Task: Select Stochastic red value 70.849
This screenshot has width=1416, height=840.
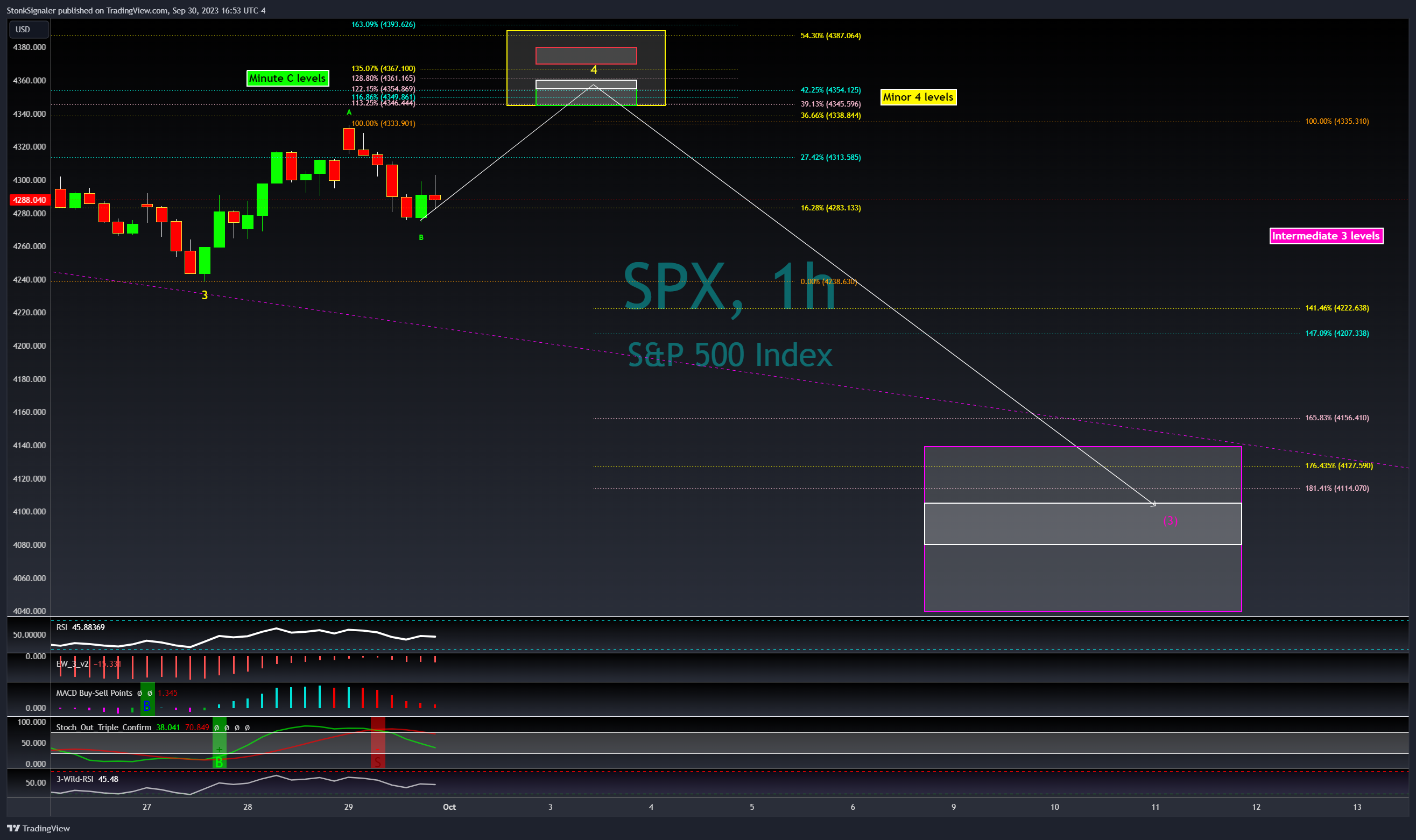Action: tap(197, 728)
